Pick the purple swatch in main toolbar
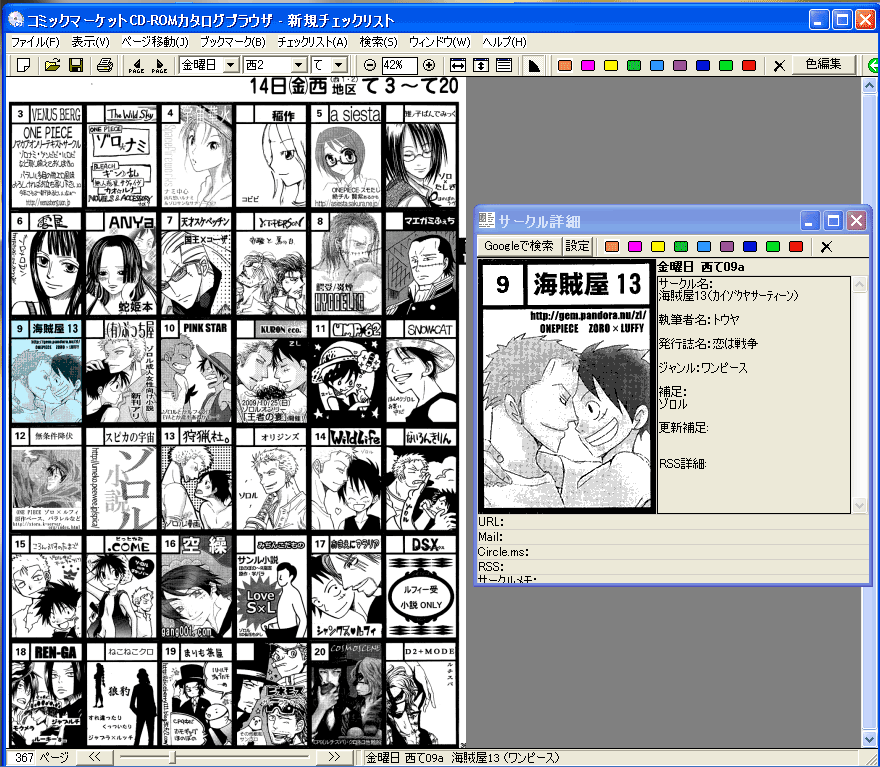Viewport: 880px width, 767px height. (x=680, y=66)
